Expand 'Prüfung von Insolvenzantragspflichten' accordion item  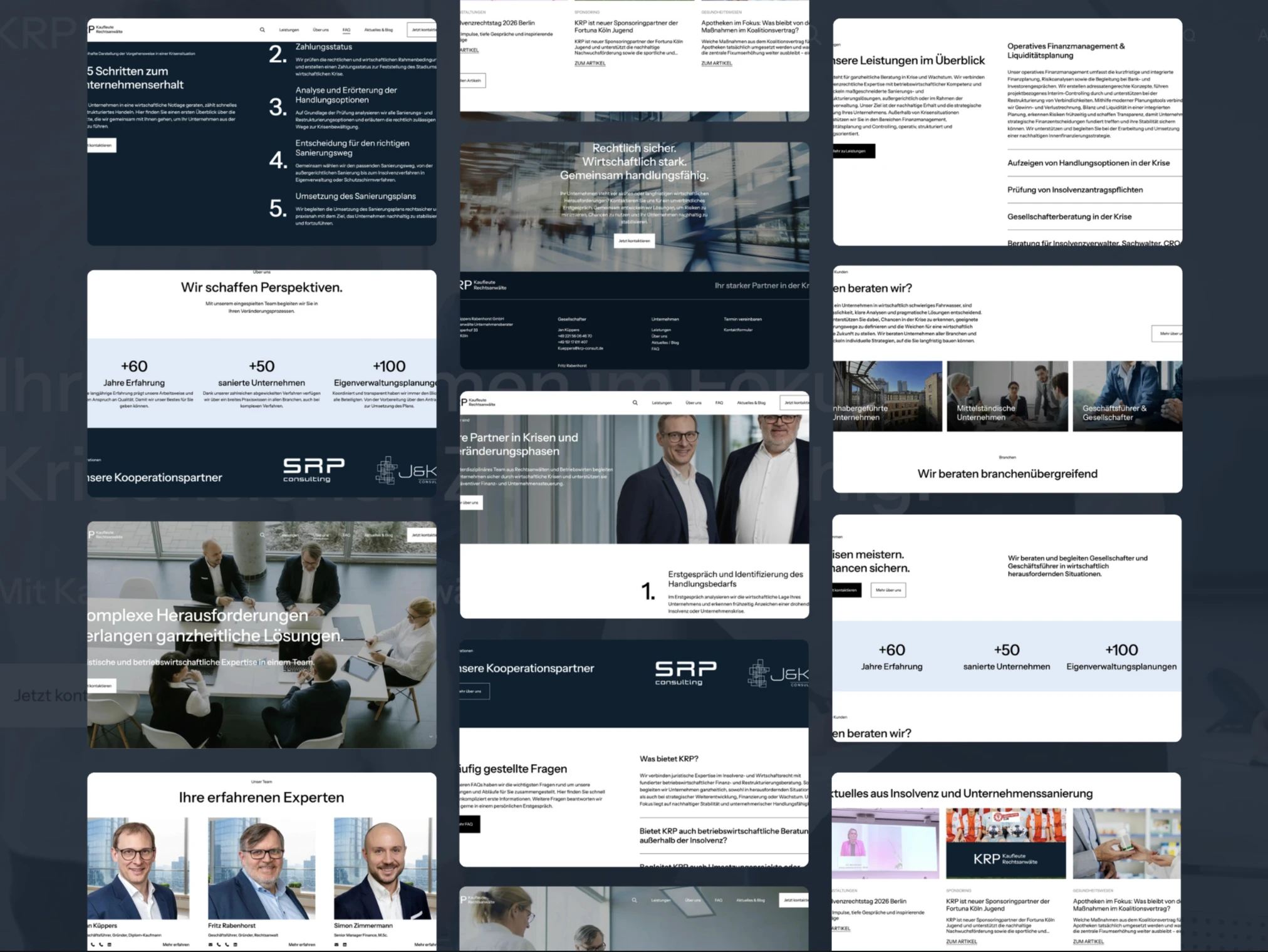click(1075, 190)
